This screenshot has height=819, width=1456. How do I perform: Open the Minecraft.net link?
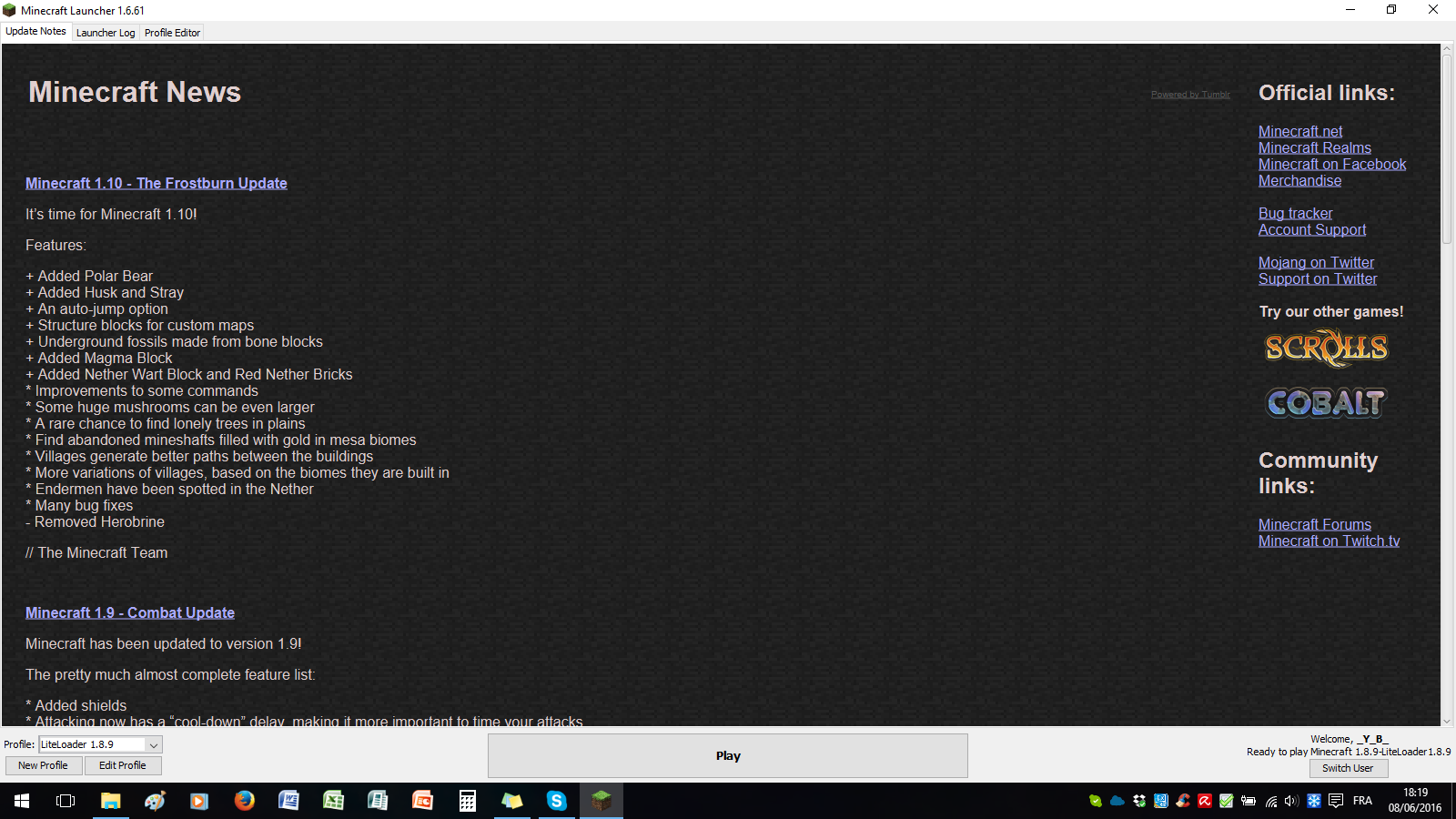pyautogui.click(x=1300, y=131)
